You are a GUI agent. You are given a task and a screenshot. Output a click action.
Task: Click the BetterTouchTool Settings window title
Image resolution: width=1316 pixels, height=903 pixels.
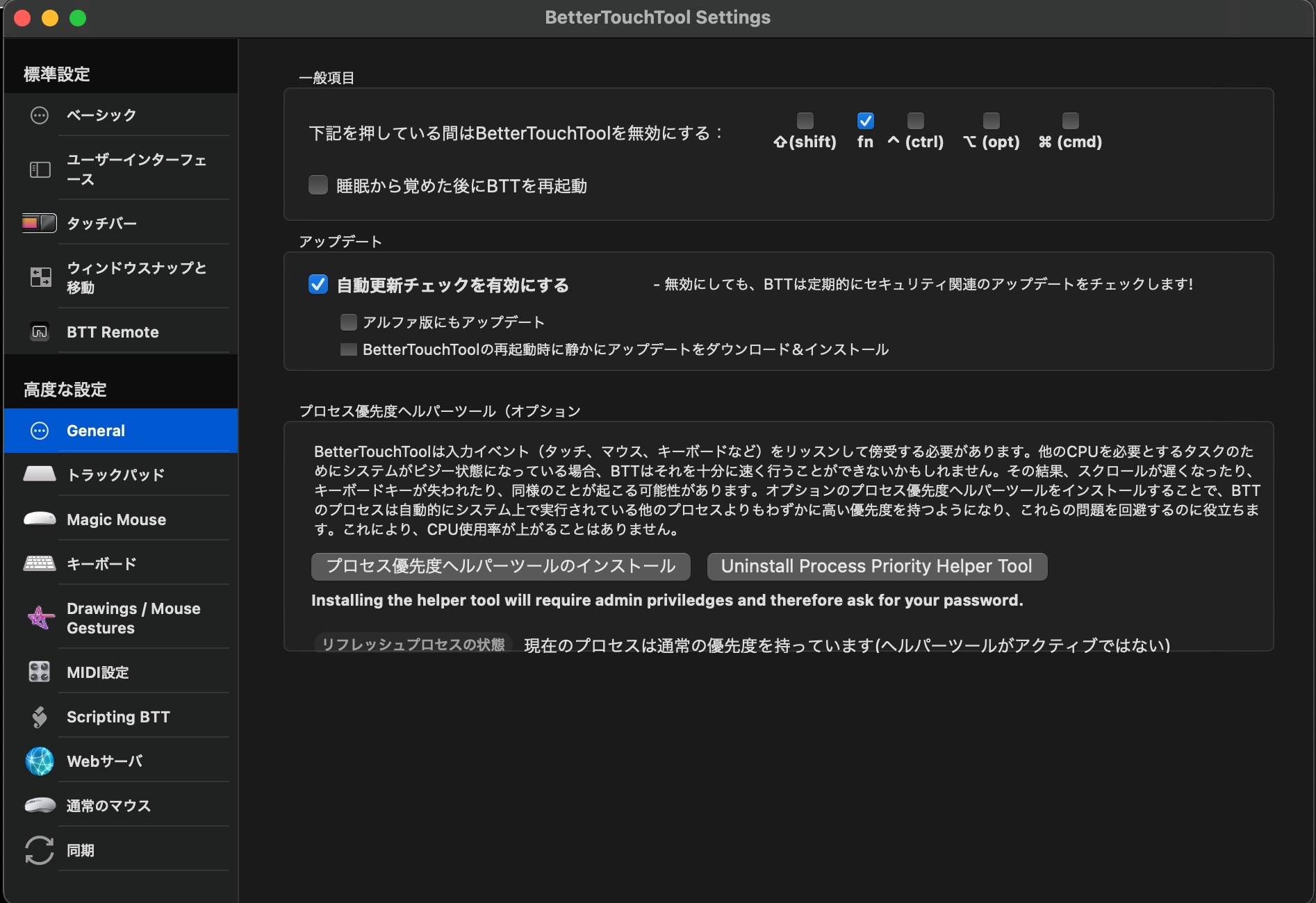point(657,17)
